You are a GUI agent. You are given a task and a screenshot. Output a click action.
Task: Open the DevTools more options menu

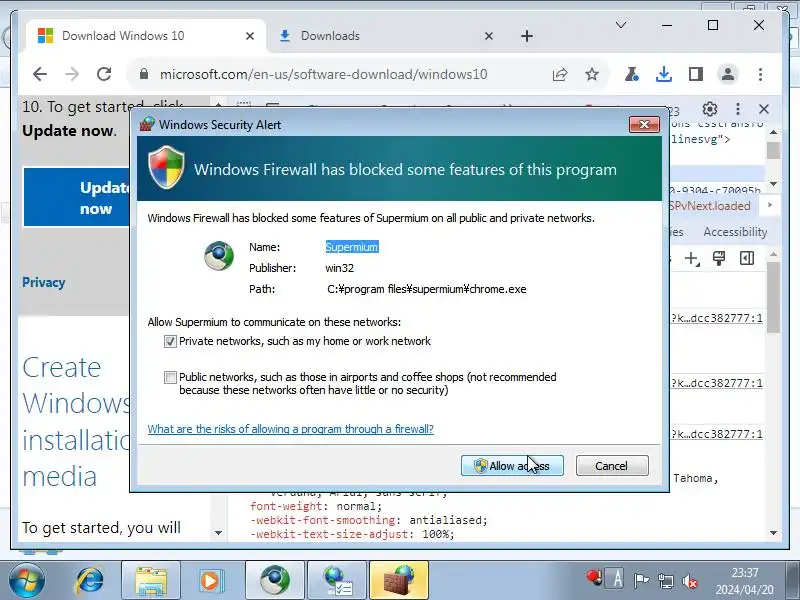[x=738, y=109]
